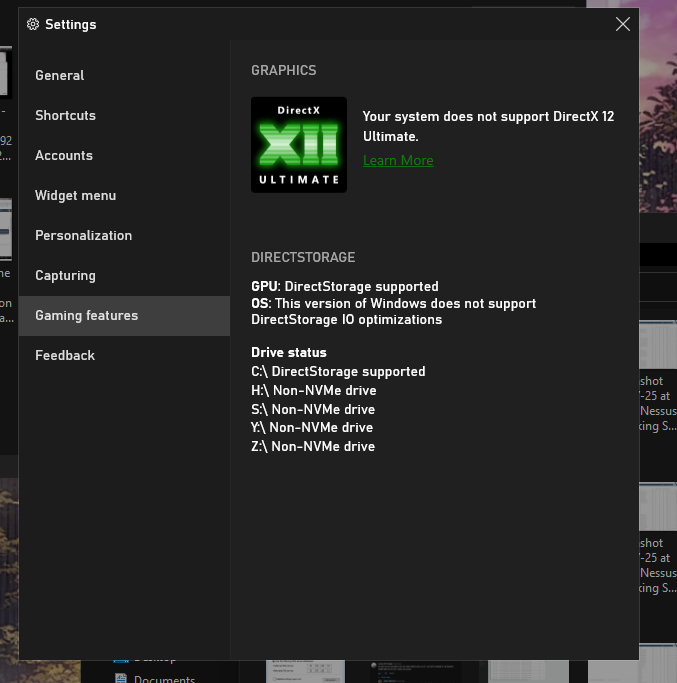The width and height of the screenshot is (677, 683).
Task: Click the Drive status heading
Action: pyautogui.click(x=289, y=352)
